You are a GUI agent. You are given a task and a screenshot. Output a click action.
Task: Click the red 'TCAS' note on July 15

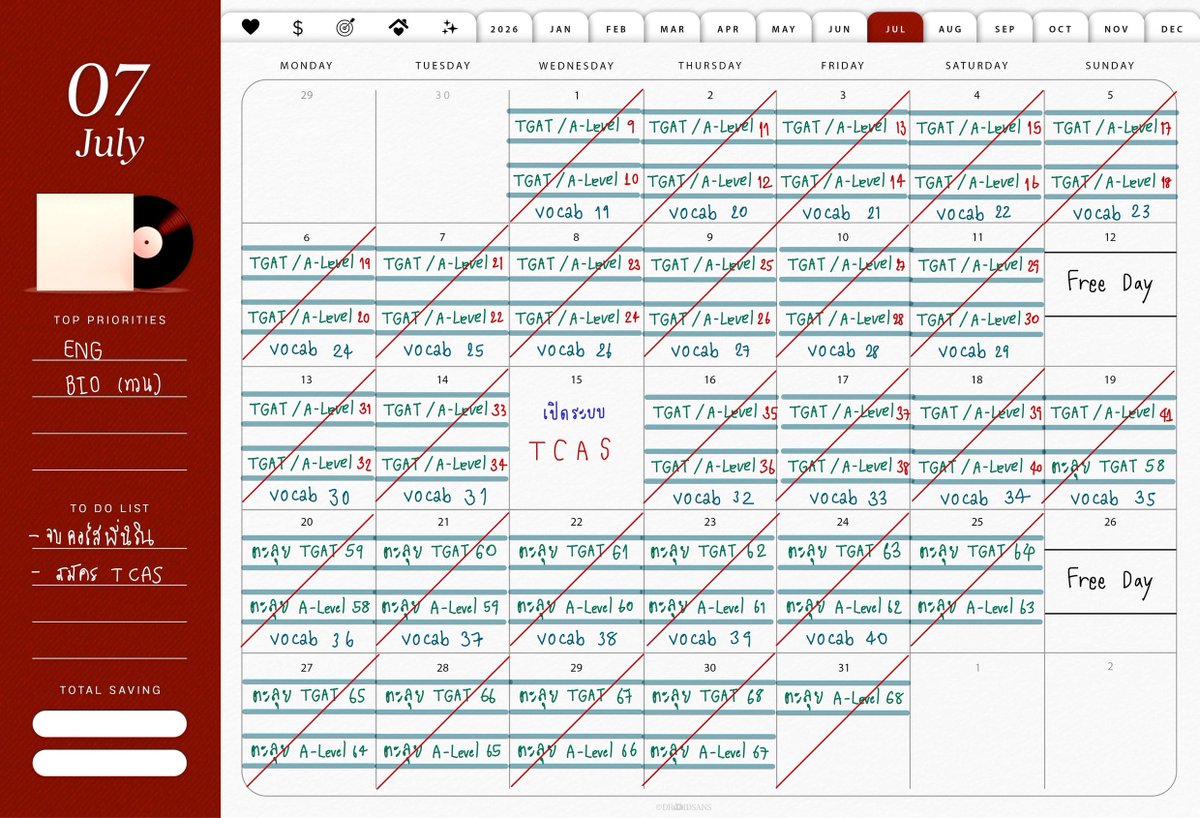(x=570, y=451)
